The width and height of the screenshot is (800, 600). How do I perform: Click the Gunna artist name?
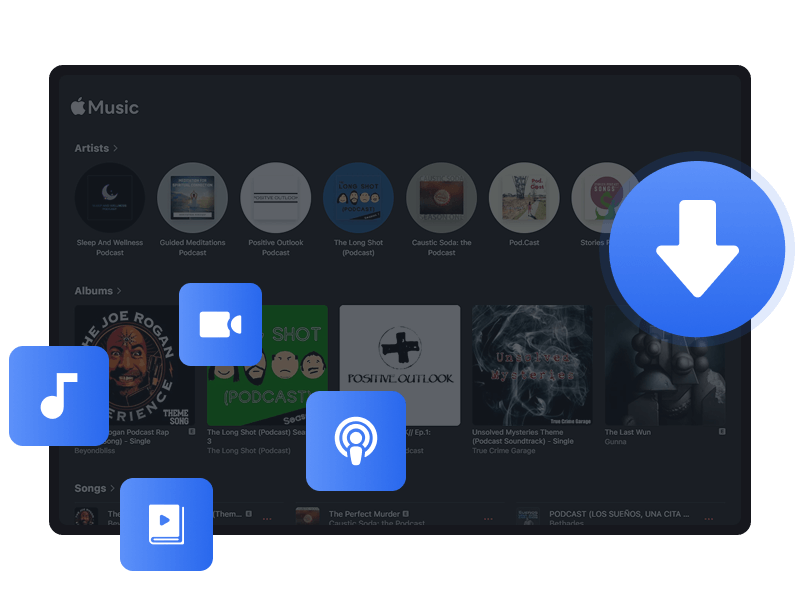(x=616, y=441)
